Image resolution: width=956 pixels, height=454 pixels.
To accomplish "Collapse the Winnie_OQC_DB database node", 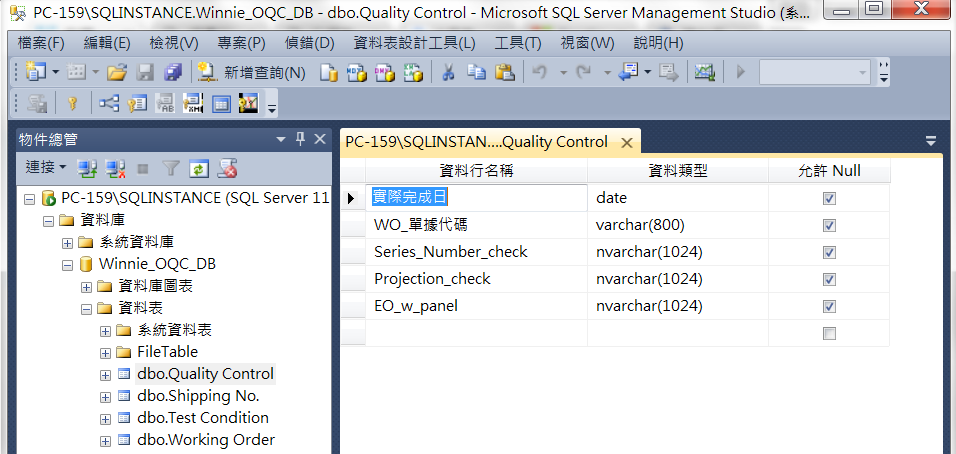I will click(x=67, y=265).
